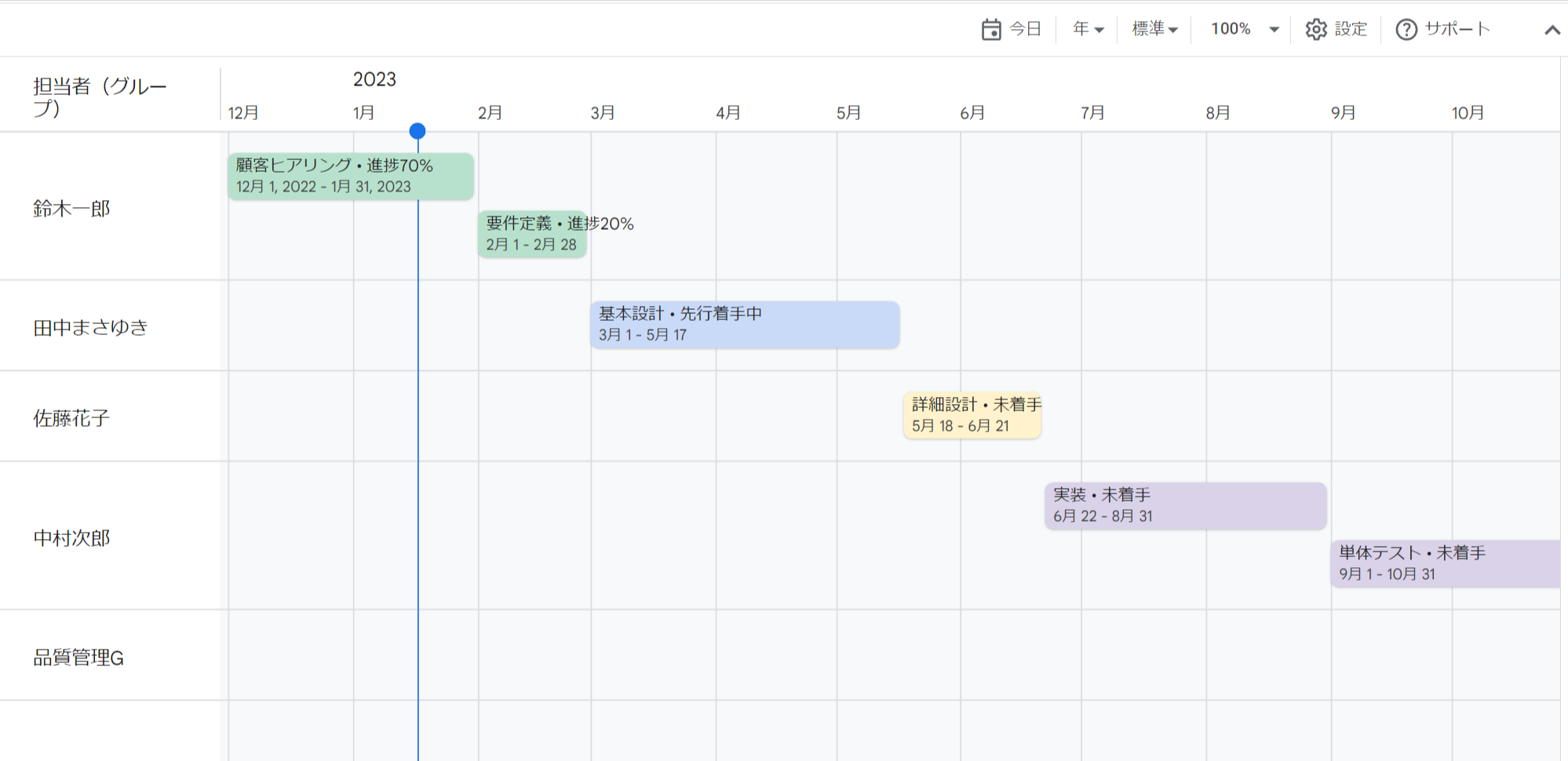Click date text 9月 1 - 10月 31
The width and height of the screenshot is (1568, 761).
pos(1387,574)
